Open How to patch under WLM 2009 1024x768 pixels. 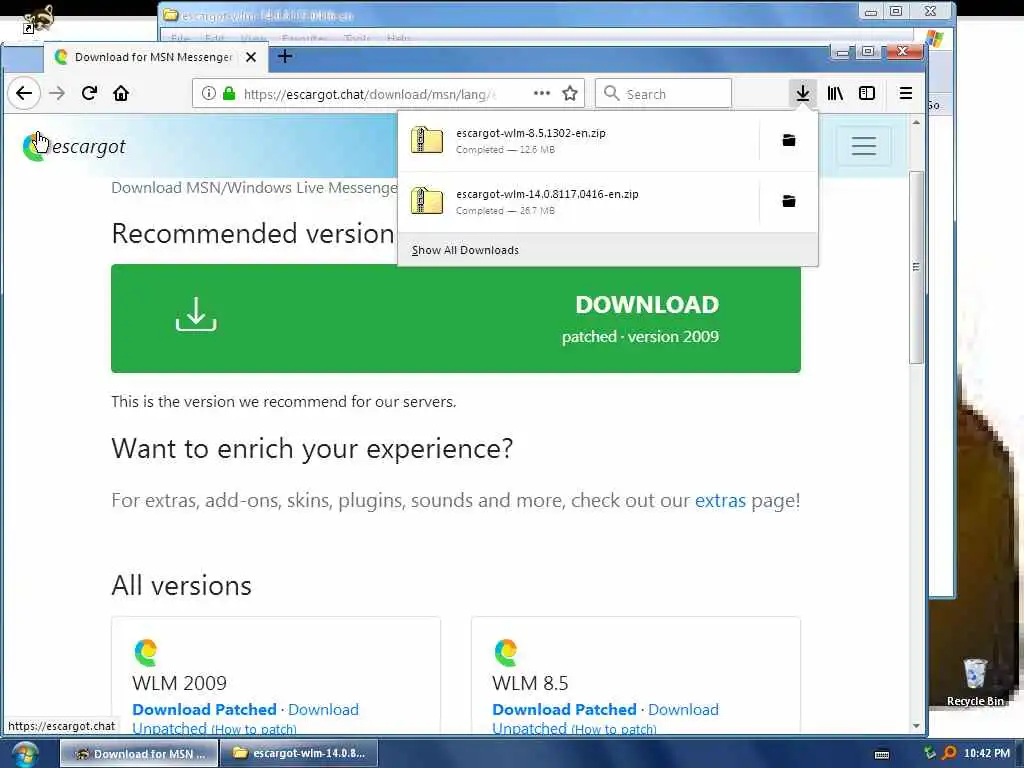254,729
